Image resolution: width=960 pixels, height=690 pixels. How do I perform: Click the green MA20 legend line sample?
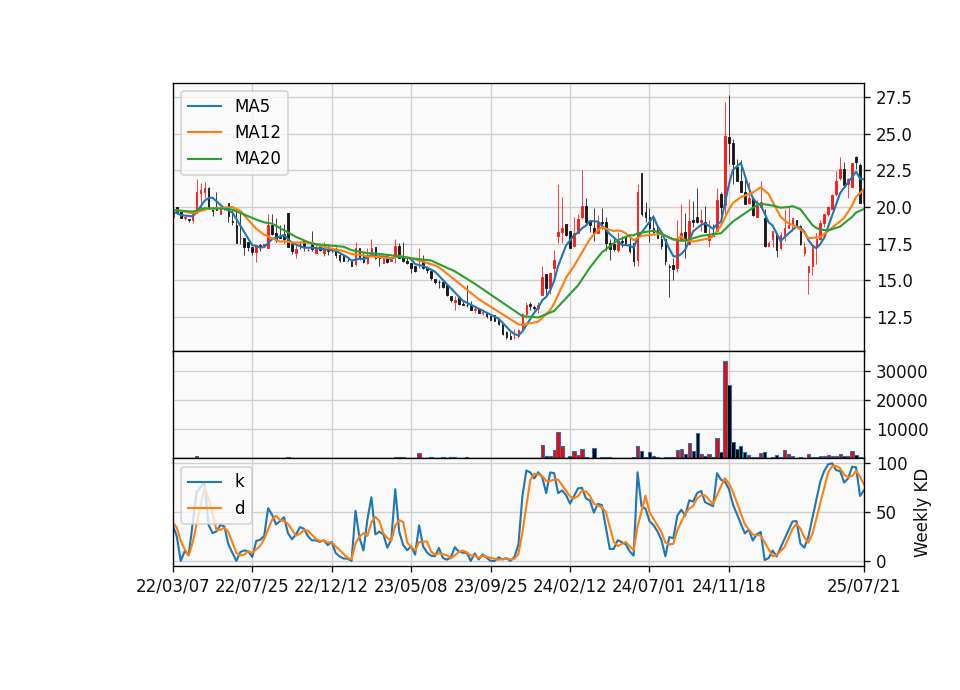point(204,159)
